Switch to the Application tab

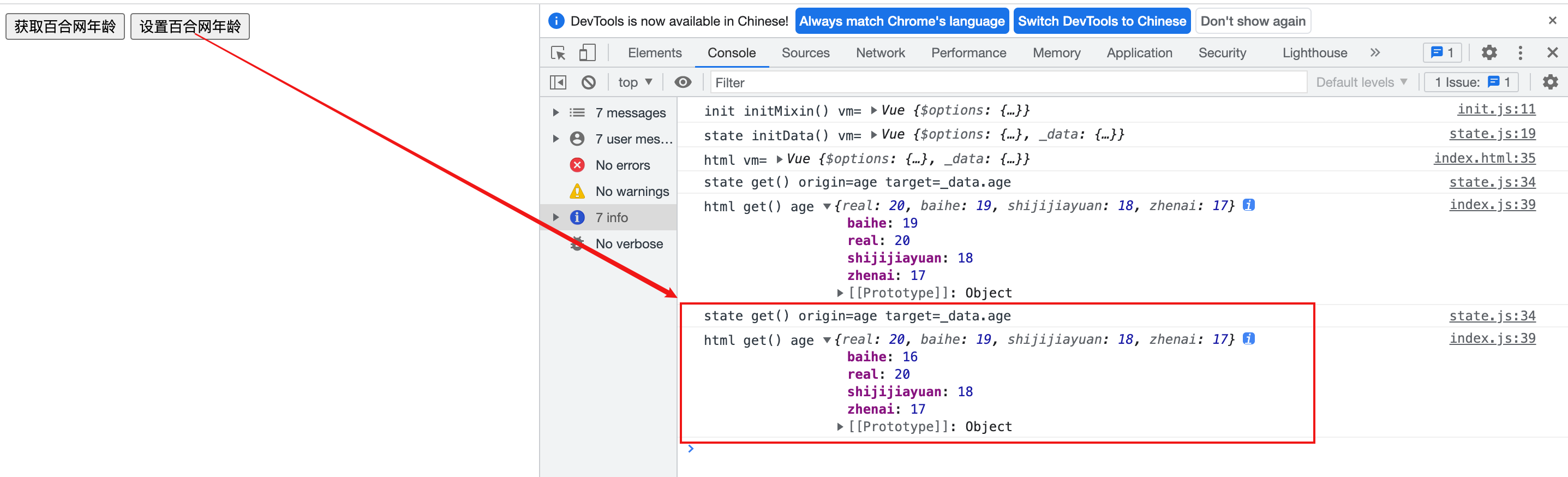tap(1139, 53)
